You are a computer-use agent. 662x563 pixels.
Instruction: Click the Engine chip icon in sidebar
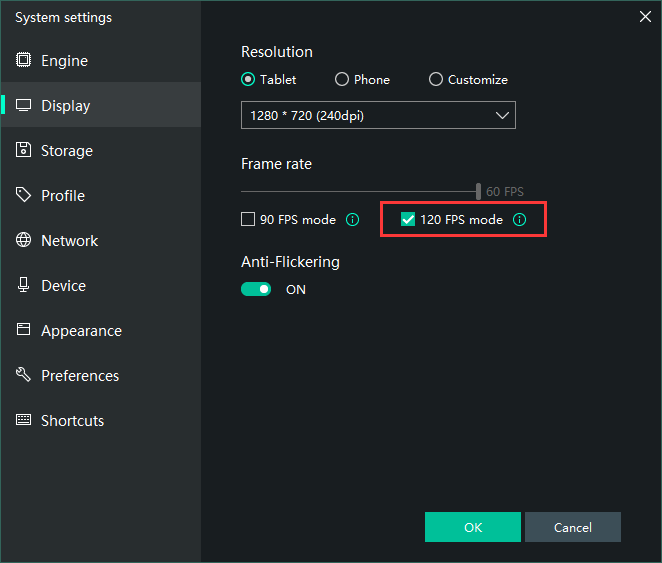23,61
